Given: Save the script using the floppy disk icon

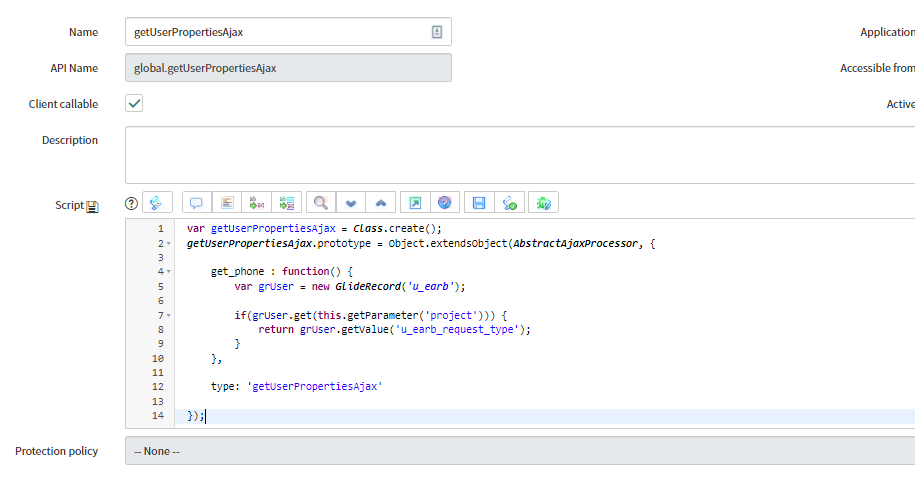Looking at the screenshot, I should [479, 203].
